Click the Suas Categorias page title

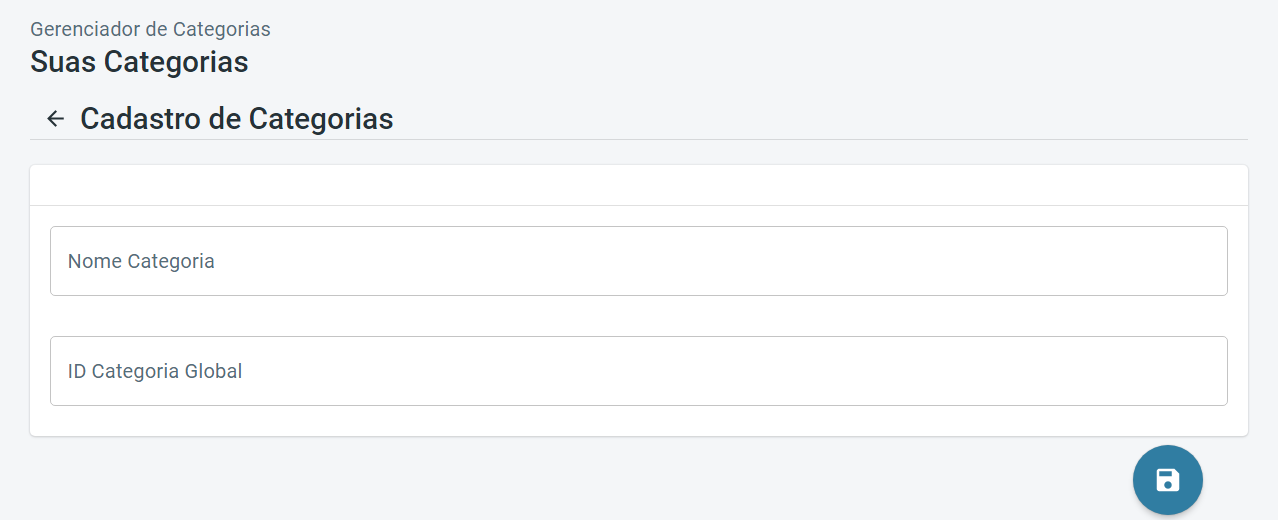[x=139, y=62]
